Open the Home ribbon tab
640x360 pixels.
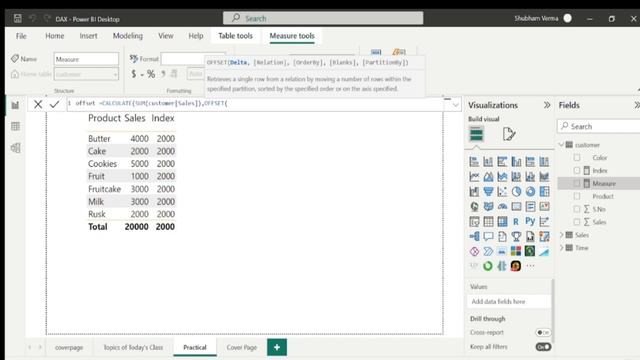pos(55,36)
